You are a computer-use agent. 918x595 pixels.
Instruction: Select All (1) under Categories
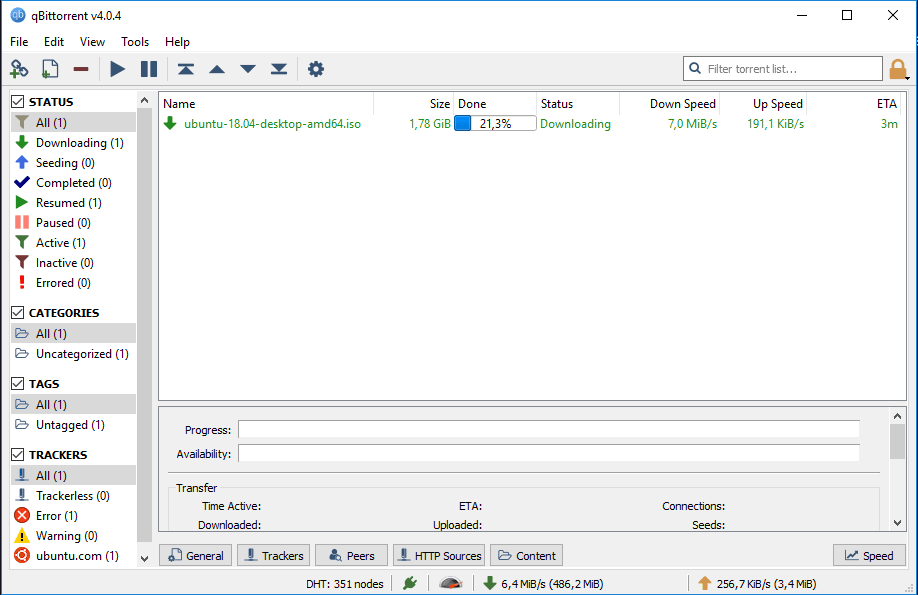coord(73,333)
